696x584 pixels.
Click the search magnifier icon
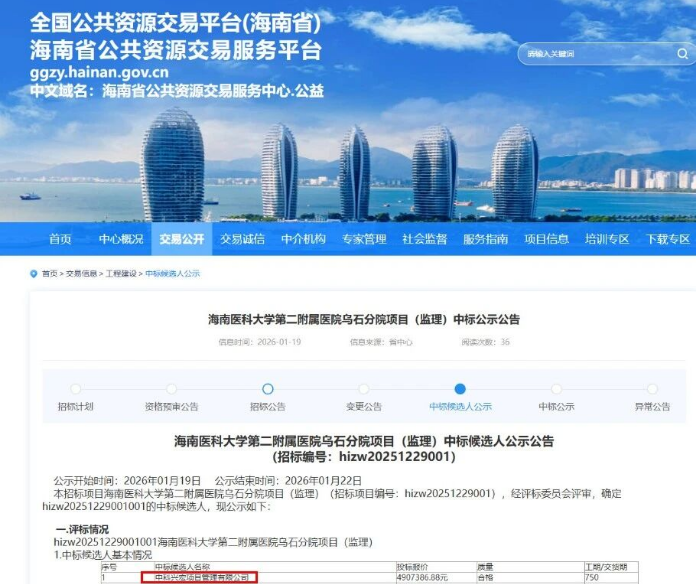coord(682,54)
